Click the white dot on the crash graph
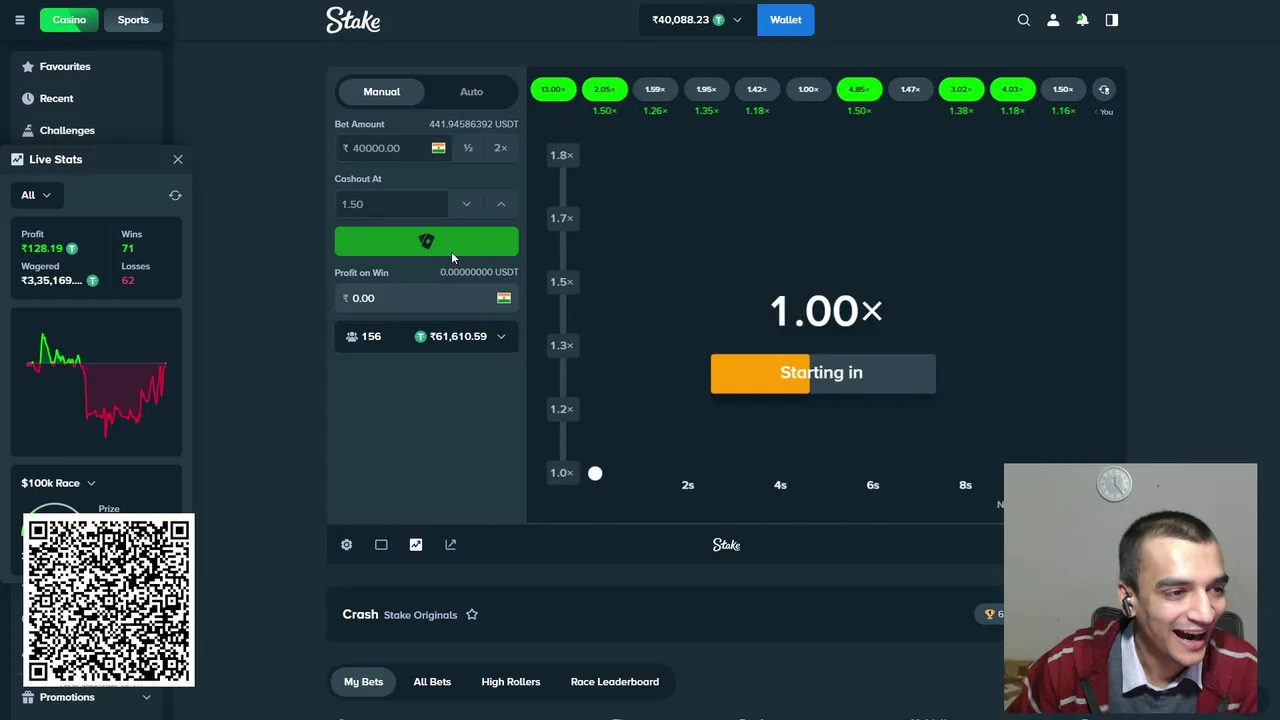 (x=595, y=473)
